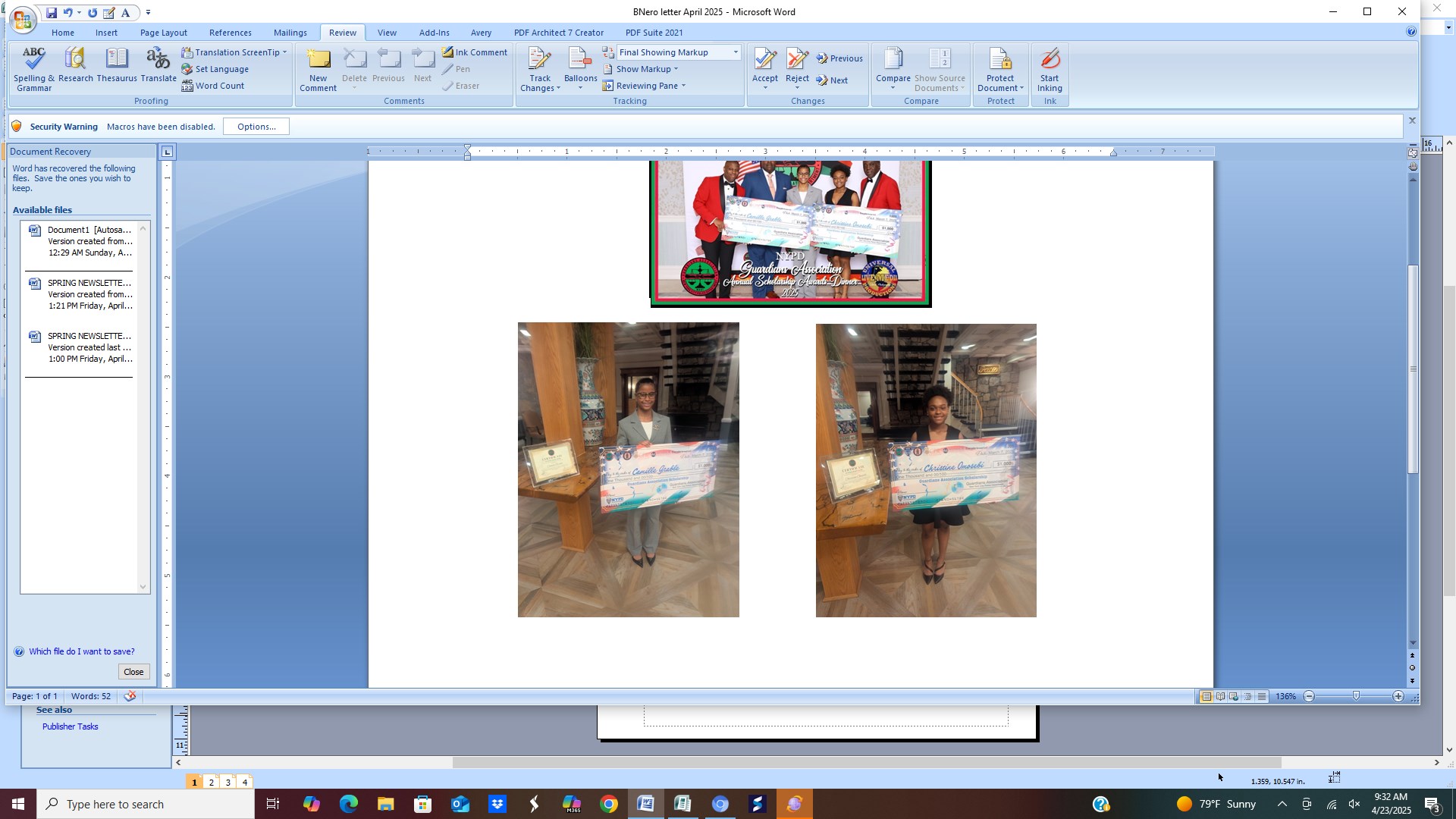Image resolution: width=1456 pixels, height=819 pixels.
Task: Switch to the Page Layout tab
Action: 163,33
